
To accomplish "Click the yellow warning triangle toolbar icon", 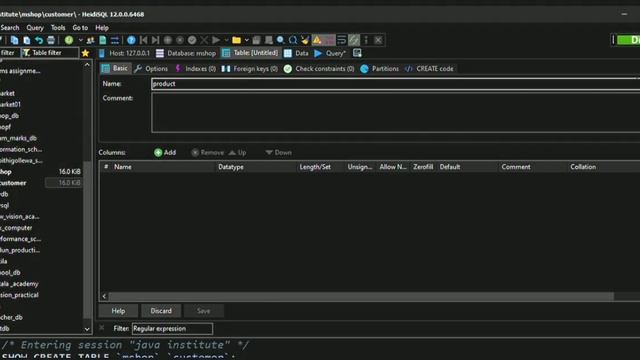I will (x=317, y=40).
